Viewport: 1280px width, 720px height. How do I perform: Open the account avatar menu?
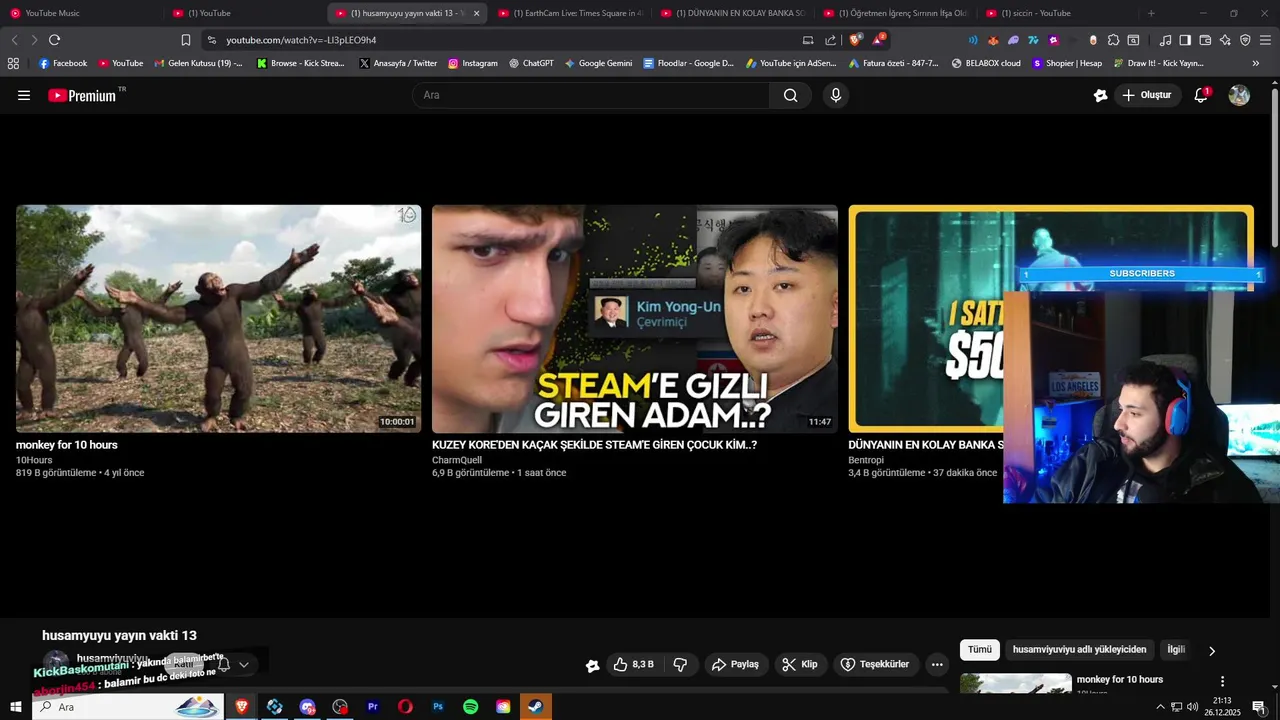1239,95
